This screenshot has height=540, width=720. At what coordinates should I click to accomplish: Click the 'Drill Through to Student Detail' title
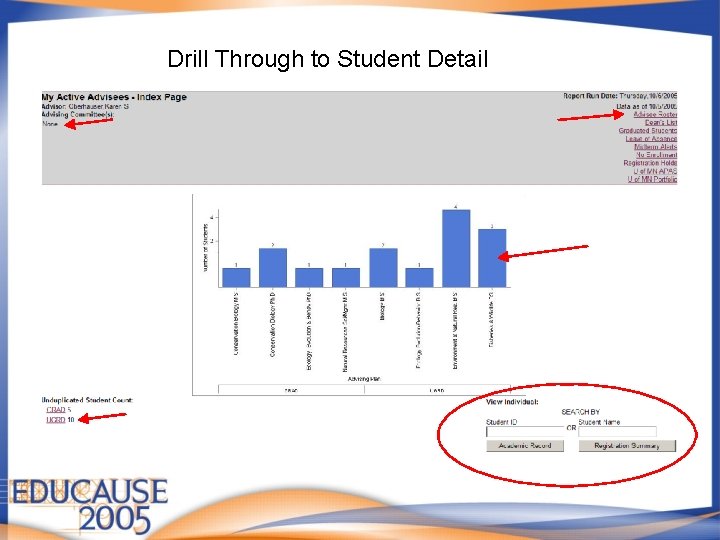coord(327,59)
